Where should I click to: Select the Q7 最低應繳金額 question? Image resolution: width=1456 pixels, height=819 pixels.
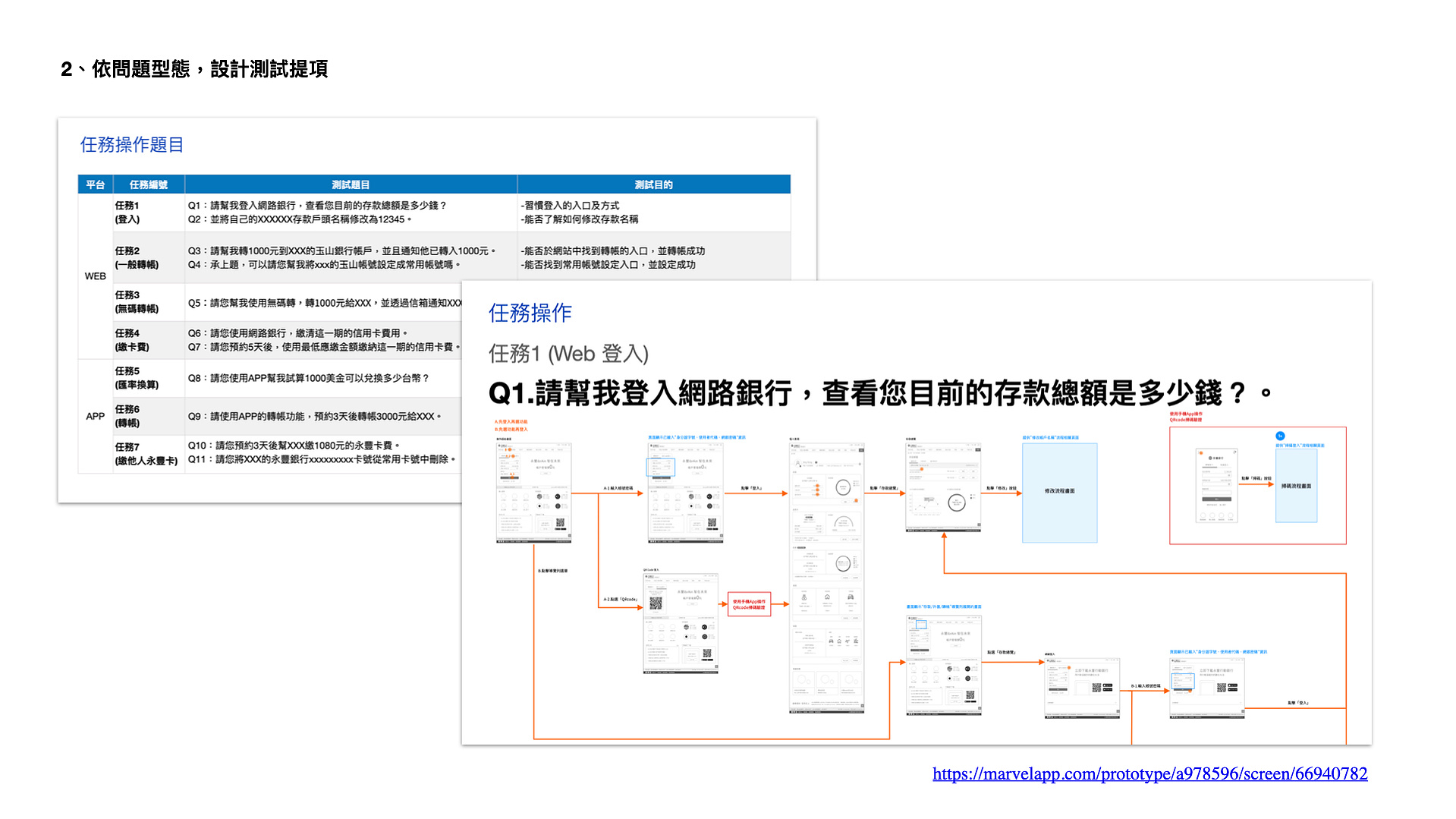(x=324, y=347)
